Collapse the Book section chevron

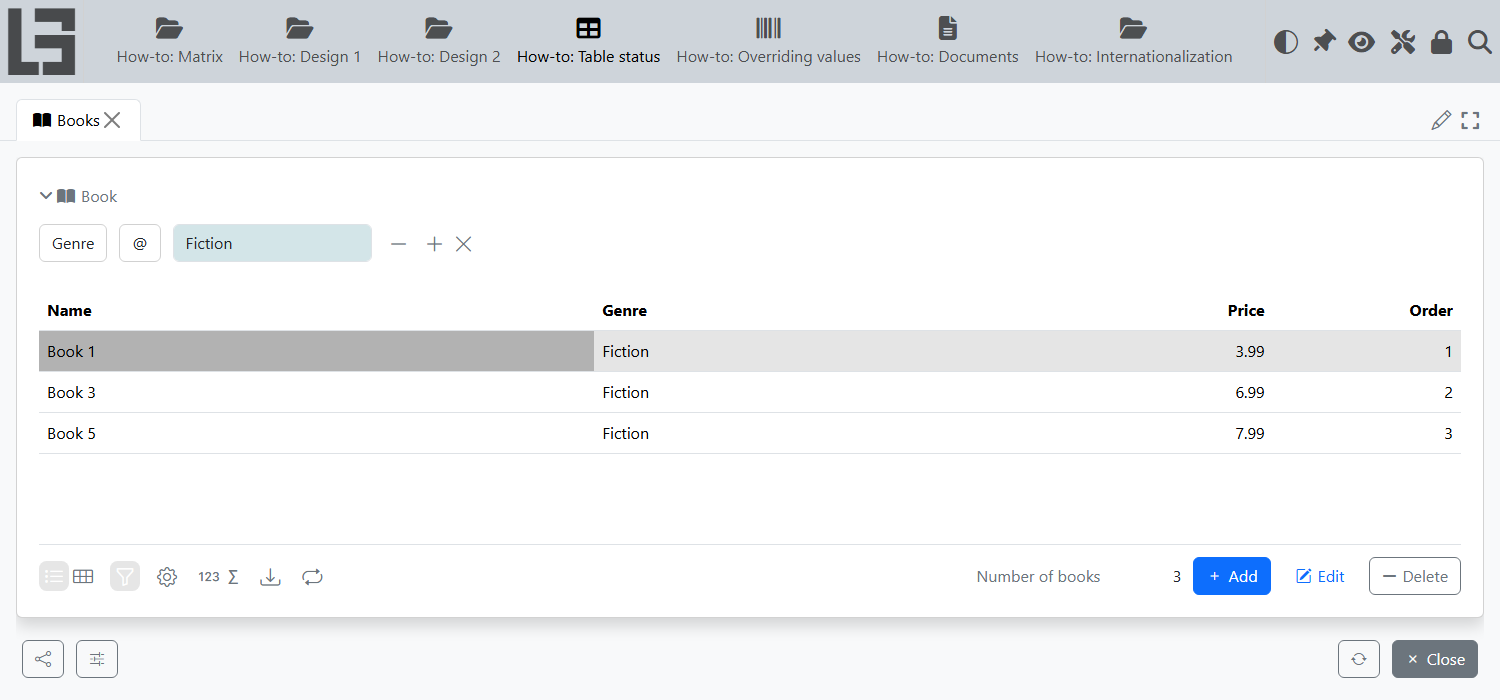pos(46,196)
